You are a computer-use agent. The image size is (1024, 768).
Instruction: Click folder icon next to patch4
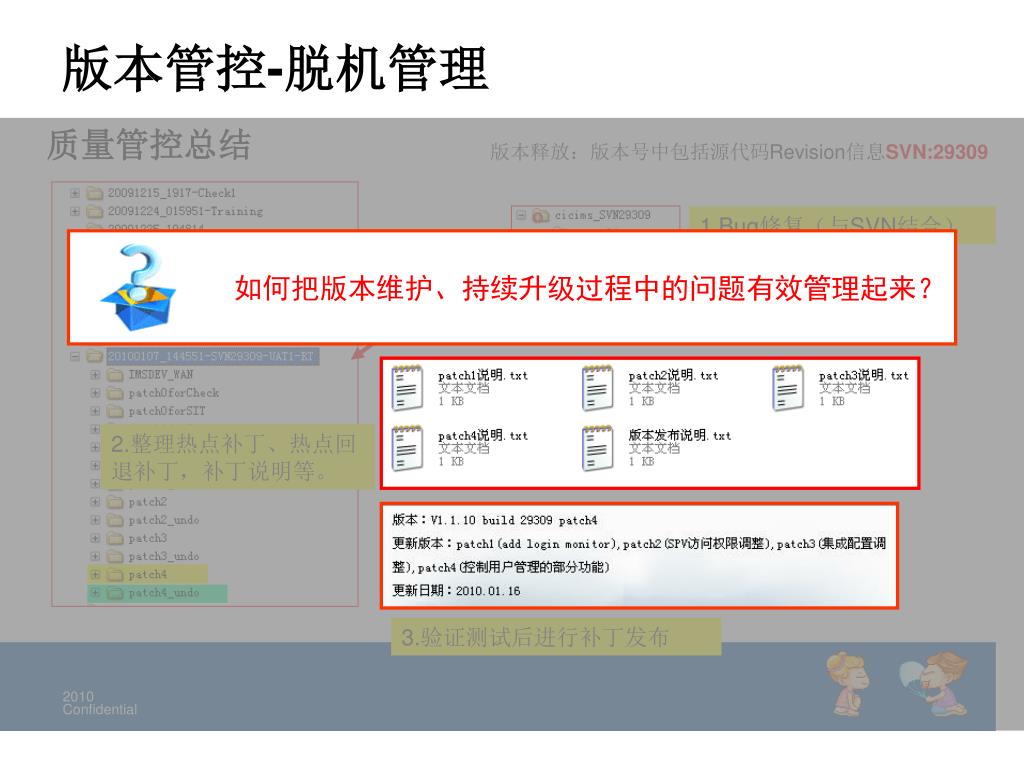tap(116, 575)
